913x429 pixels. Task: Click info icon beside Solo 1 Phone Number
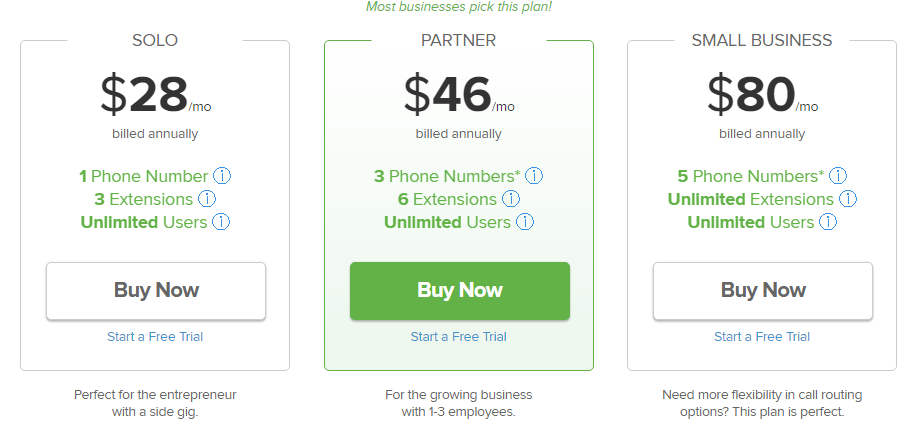click(x=222, y=176)
